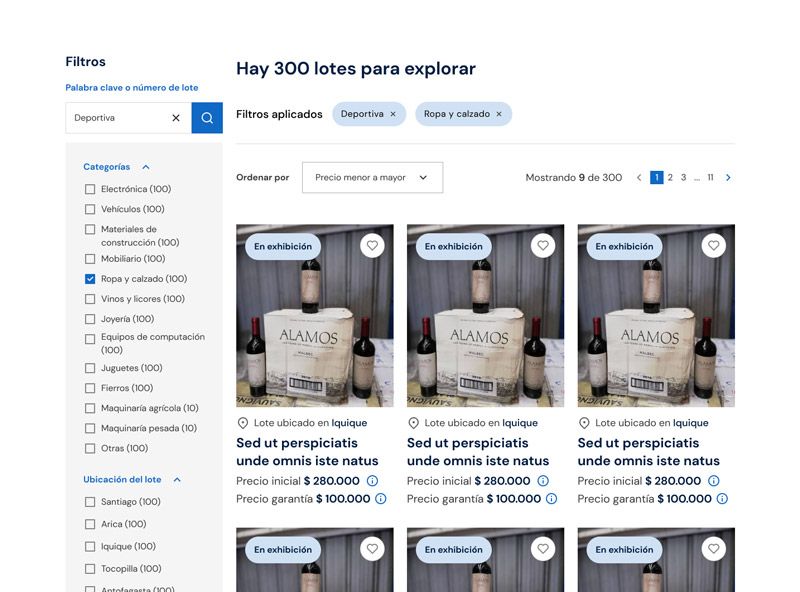Check Materiales de construcción category
This screenshot has height=592, width=800.
pos(90,229)
